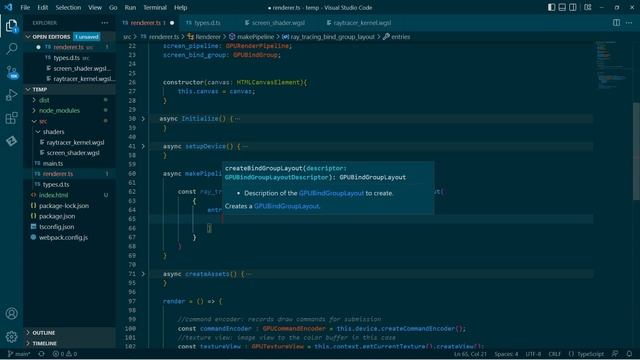Change the TypeScript language mode in status bar
Viewport: 640px width, 360px height.
[x=590, y=354]
